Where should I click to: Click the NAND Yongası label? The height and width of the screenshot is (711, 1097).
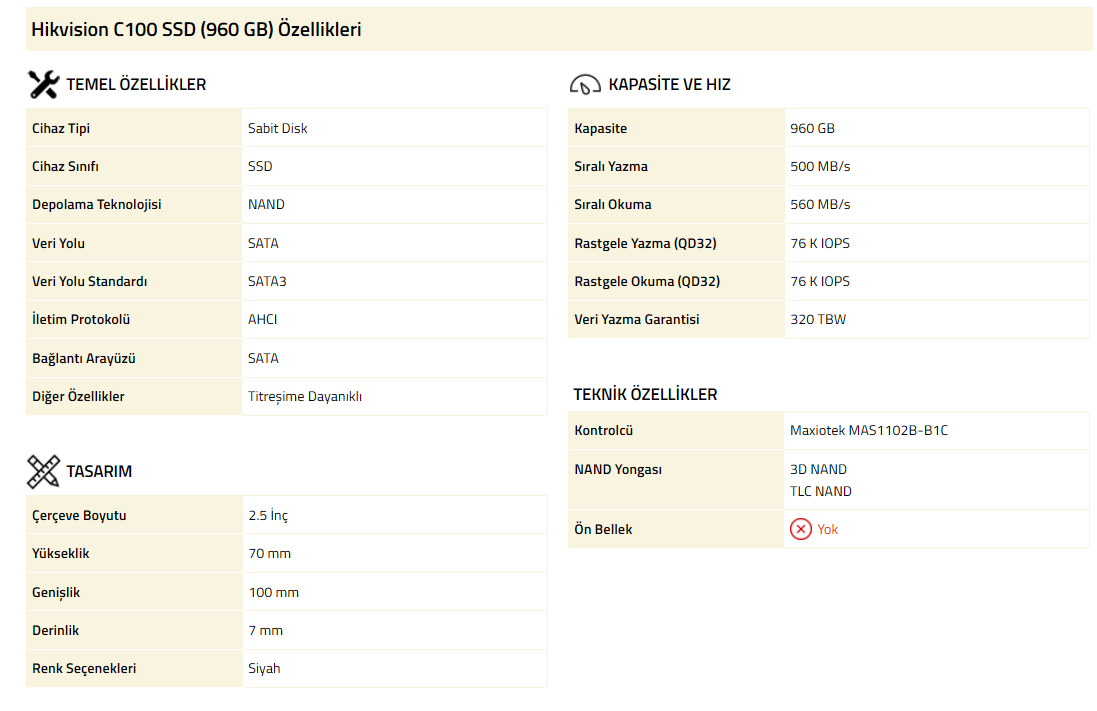pos(618,470)
